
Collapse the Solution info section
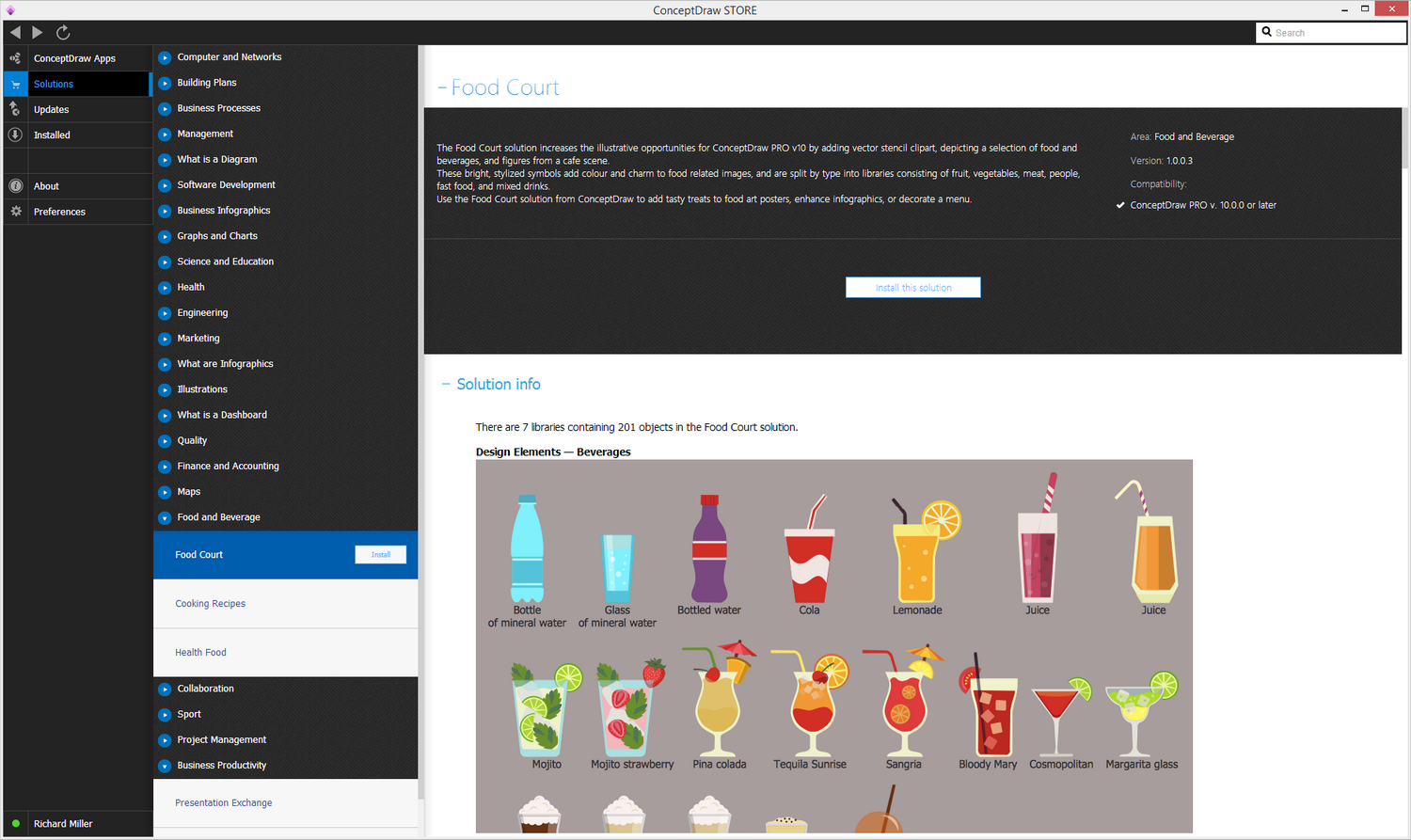pyautogui.click(x=446, y=384)
